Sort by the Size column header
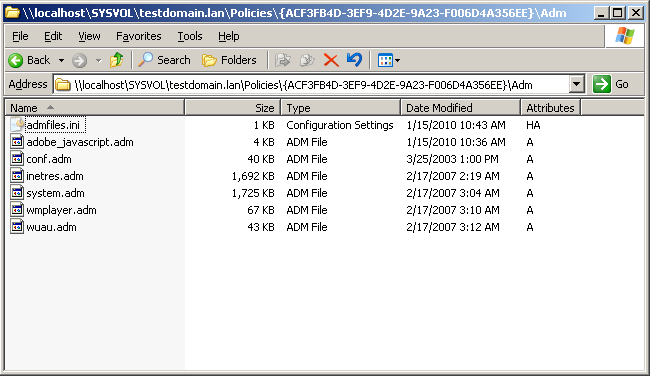Screen dimensions: 650x376 233,108
